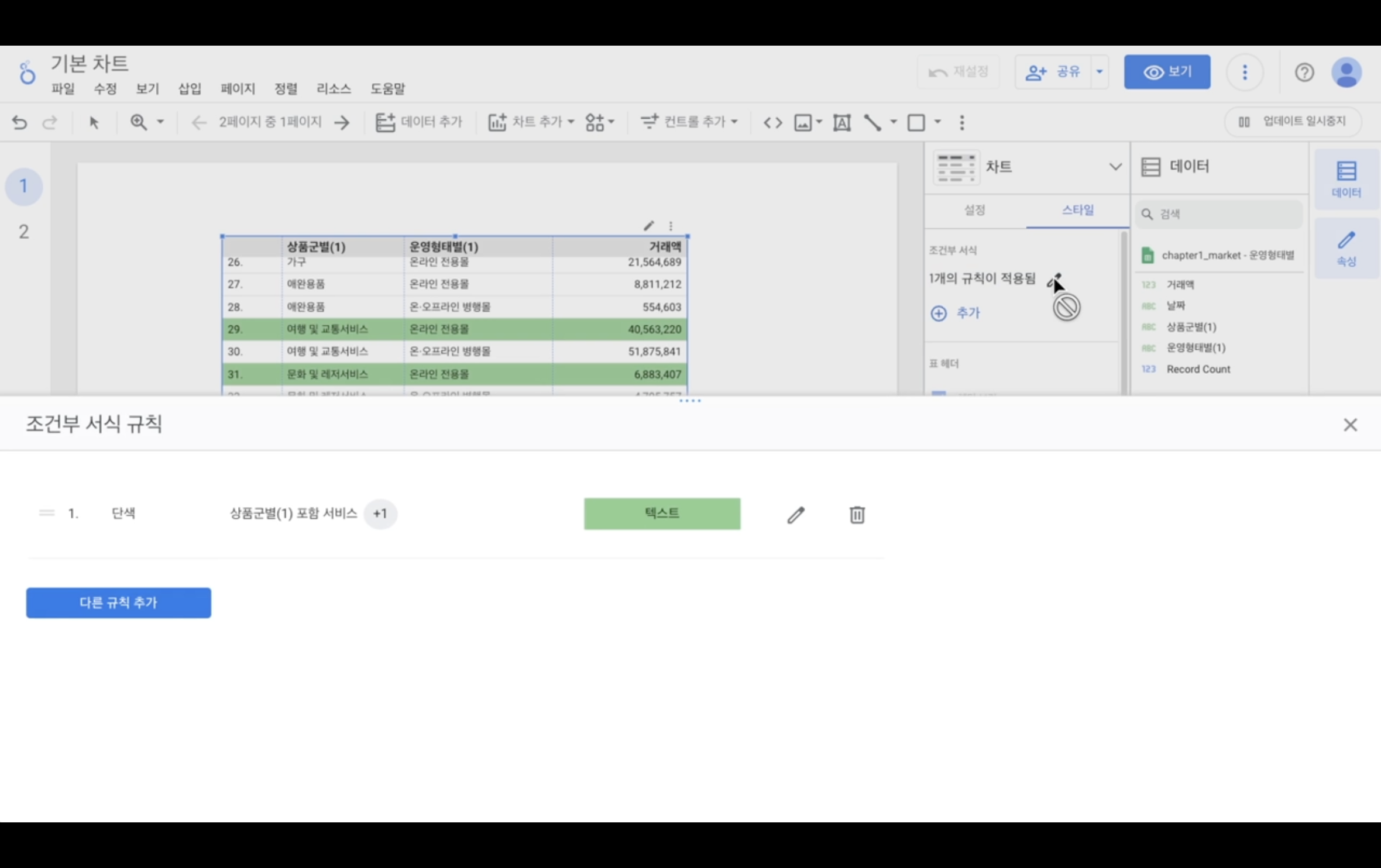
Task: Go to next page arrow
Action: coord(342,122)
